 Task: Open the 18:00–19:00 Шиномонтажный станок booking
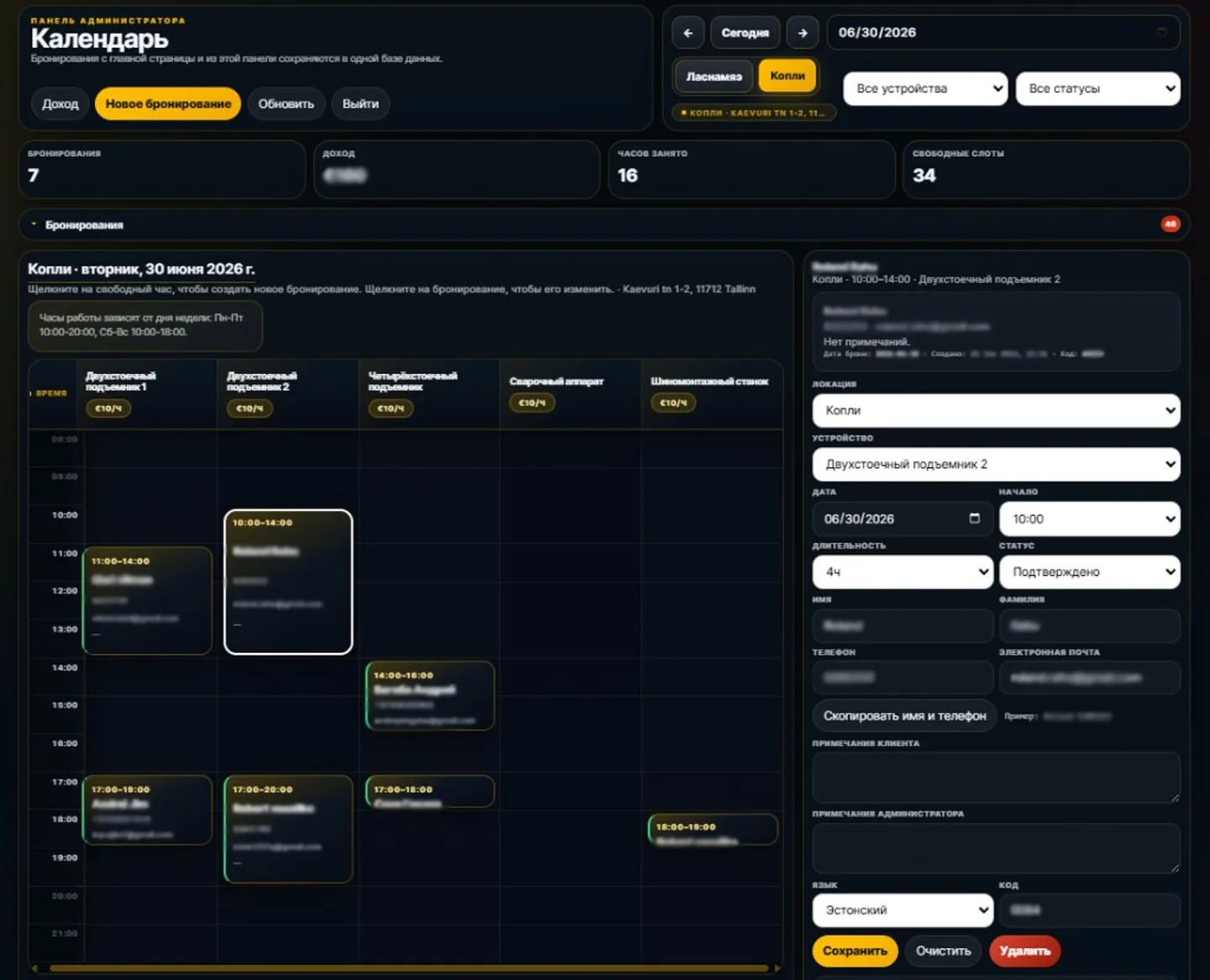pos(713,830)
